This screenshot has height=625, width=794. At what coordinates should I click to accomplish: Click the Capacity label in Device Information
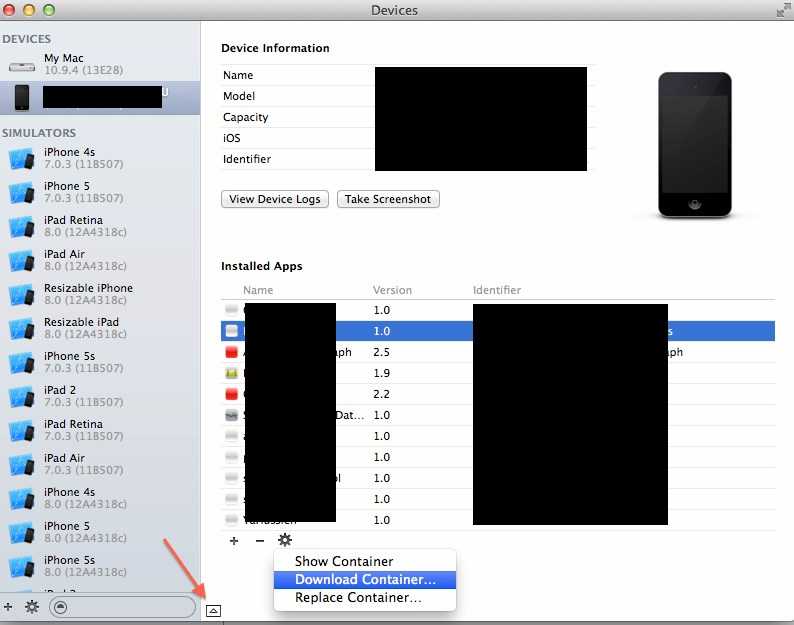coord(246,117)
